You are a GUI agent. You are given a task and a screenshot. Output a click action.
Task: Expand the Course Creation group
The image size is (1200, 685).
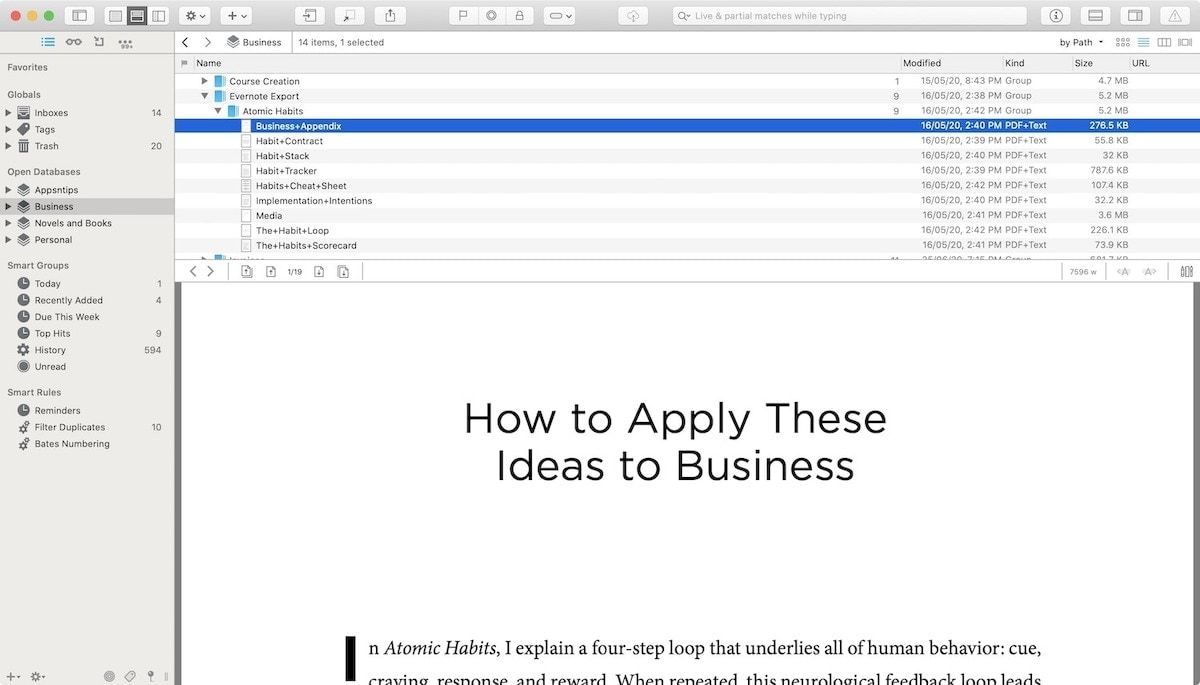click(205, 81)
